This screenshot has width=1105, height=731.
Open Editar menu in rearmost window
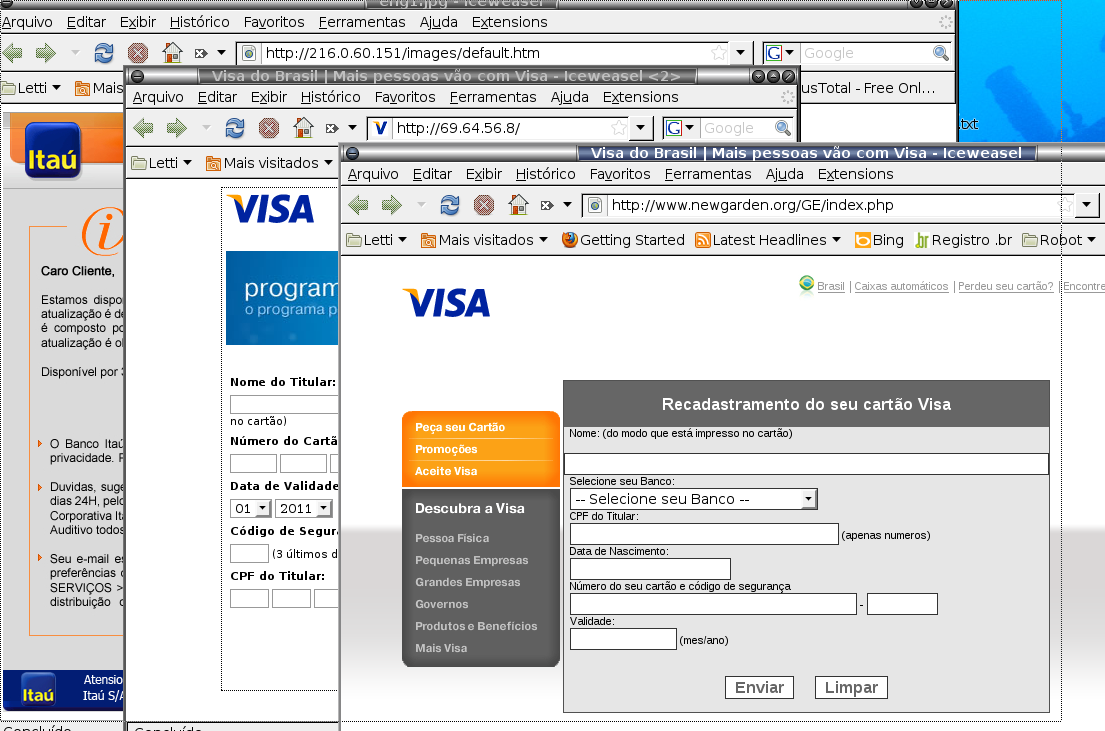[x=86, y=22]
